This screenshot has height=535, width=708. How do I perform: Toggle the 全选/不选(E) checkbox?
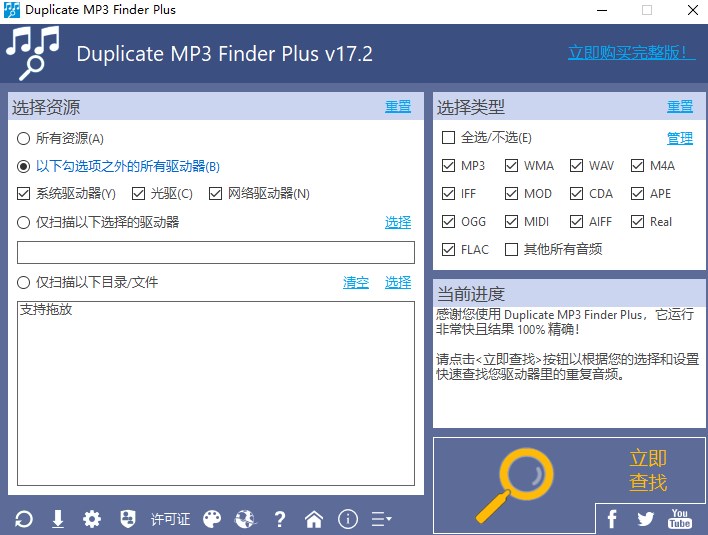pos(448,137)
